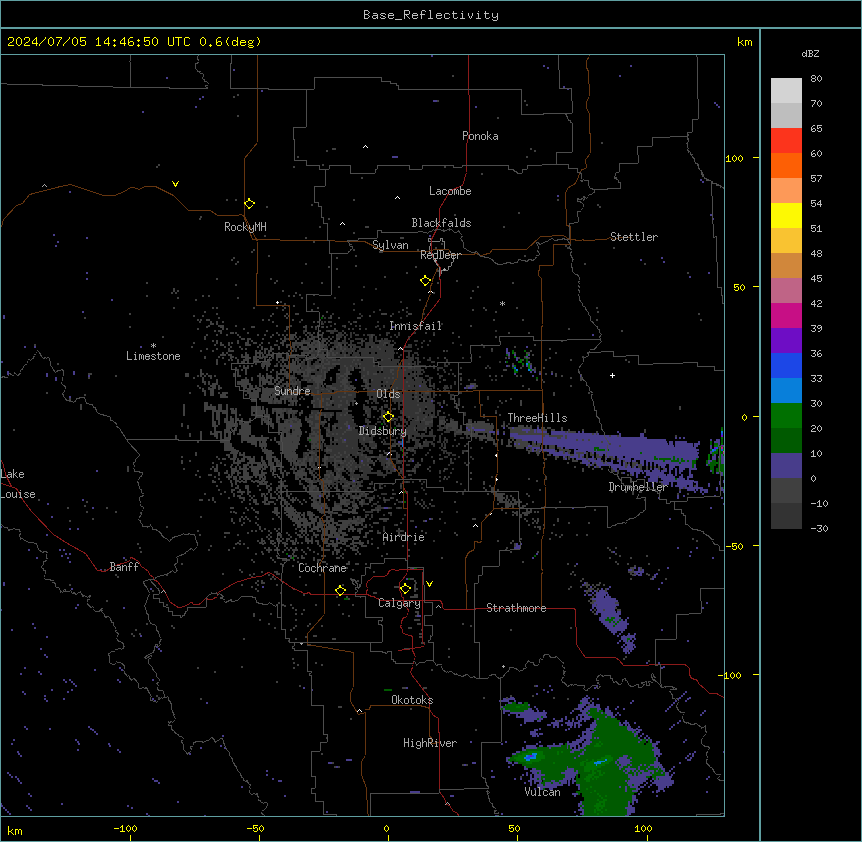Image resolution: width=862 pixels, height=842 pixels.
Task: Click the Airdrie label
Action: coord(404,537)
